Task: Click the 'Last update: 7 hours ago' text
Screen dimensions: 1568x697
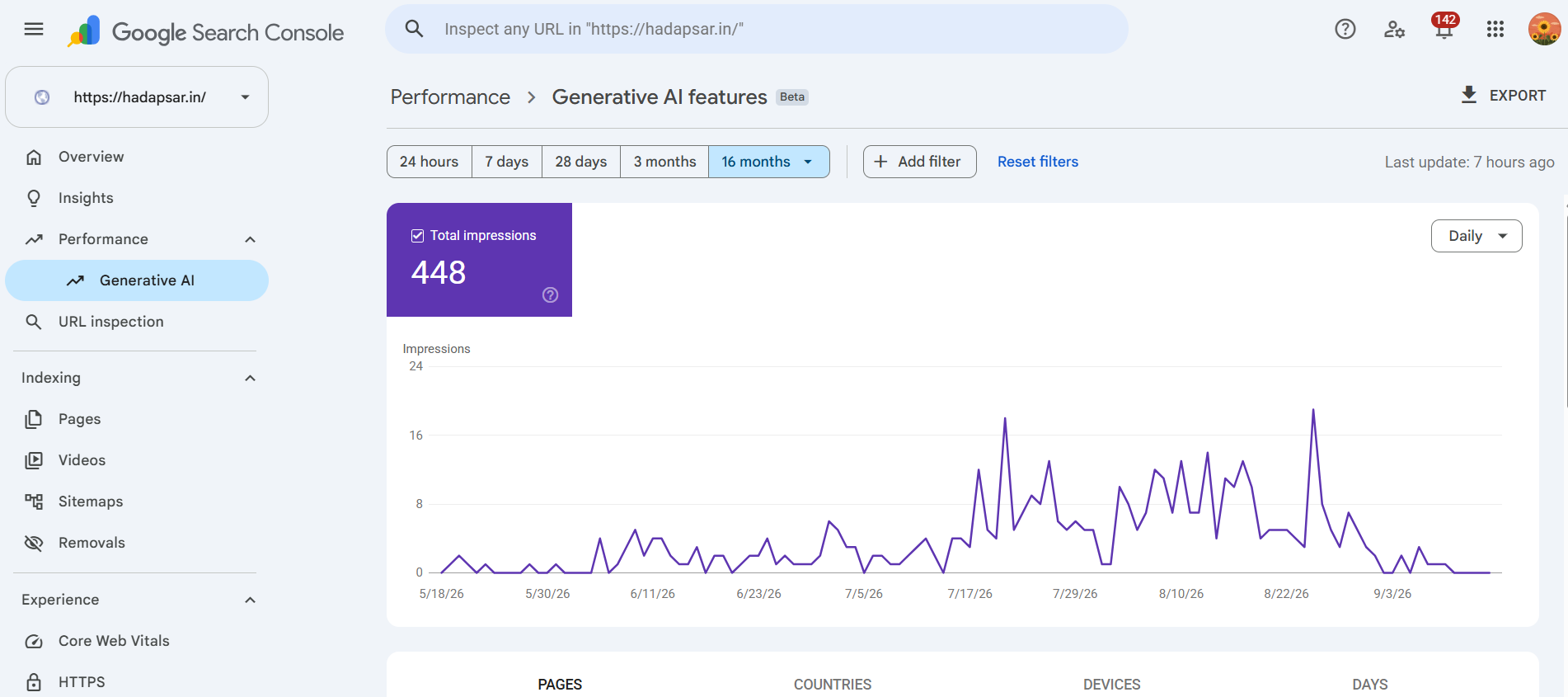Action: click(x=1470, y=162)
